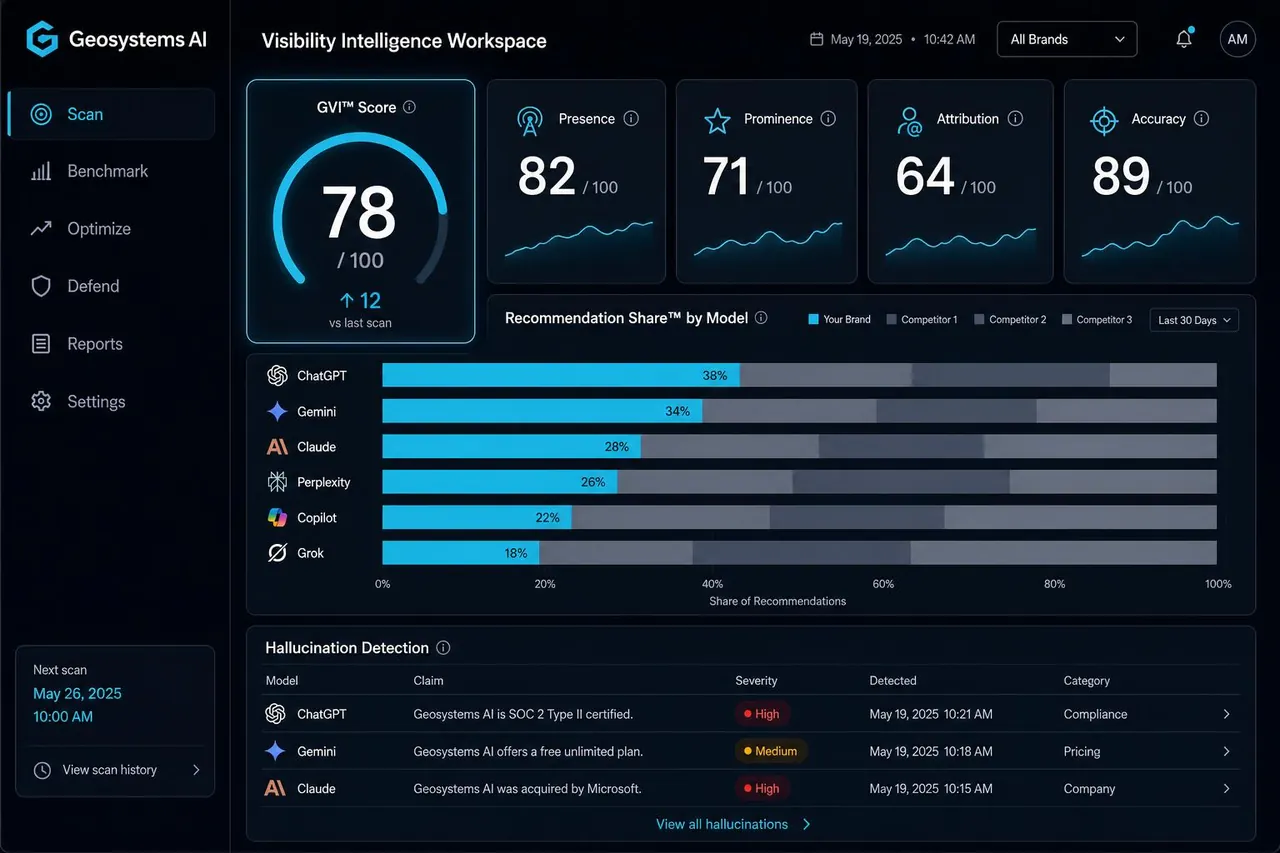Expand the ChatGPT SOC 2 hallucination row chevron
The height and width of the screenshot is (853, 1280).
(1227, 714)
